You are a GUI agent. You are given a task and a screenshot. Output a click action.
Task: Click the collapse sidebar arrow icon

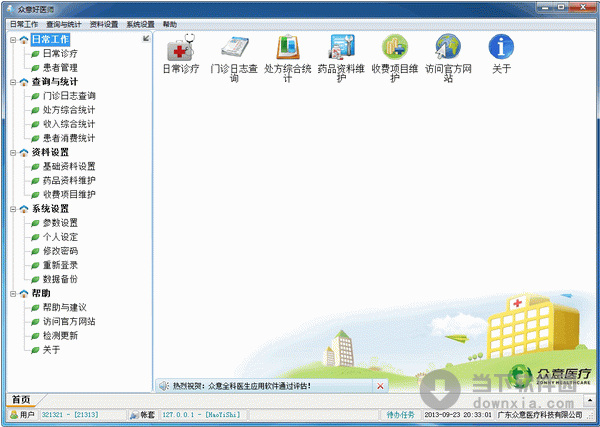[146, 38]
